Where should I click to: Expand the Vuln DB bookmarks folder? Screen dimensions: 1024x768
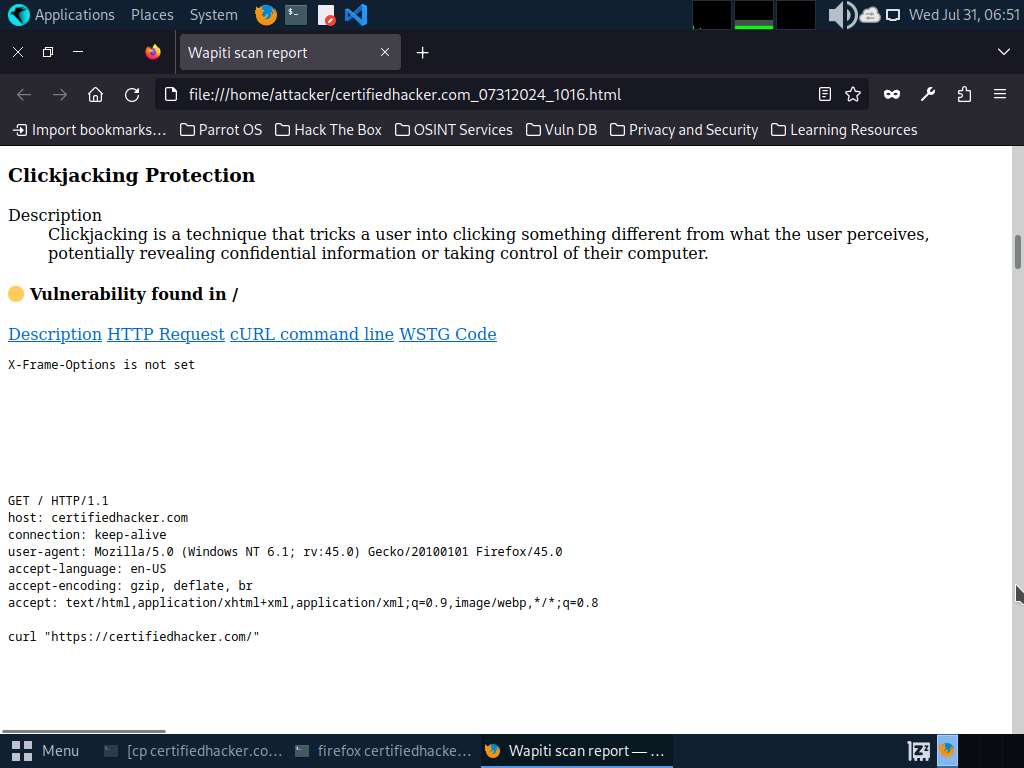tap(561, 130)
